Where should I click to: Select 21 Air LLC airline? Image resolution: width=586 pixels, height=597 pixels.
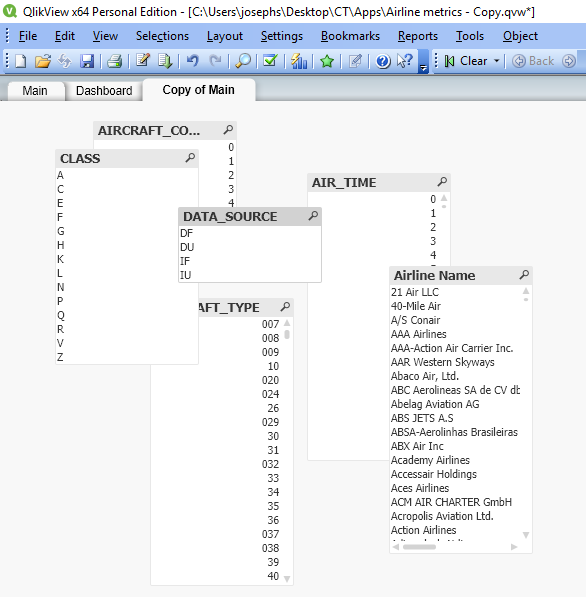456,292
